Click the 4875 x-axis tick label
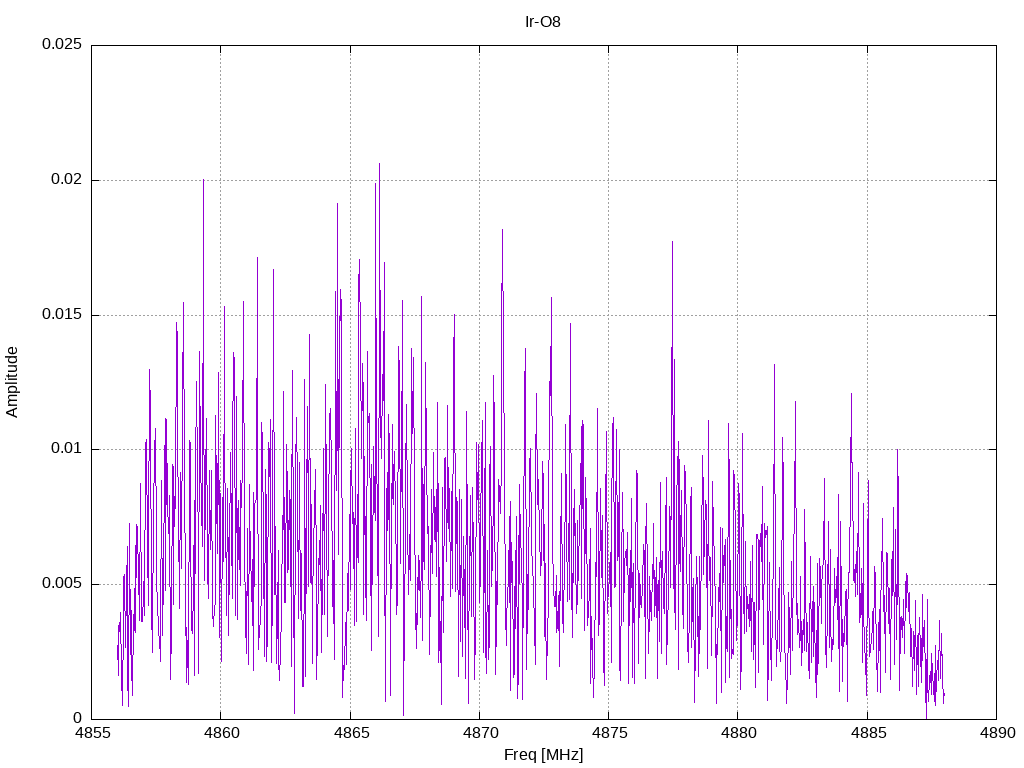 (610, 733)
